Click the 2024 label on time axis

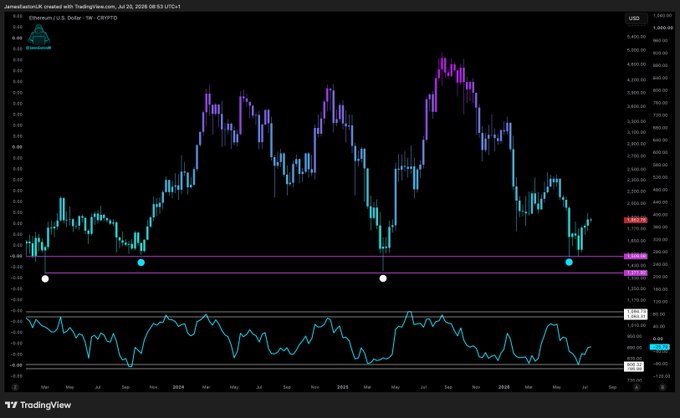[178, 387]
